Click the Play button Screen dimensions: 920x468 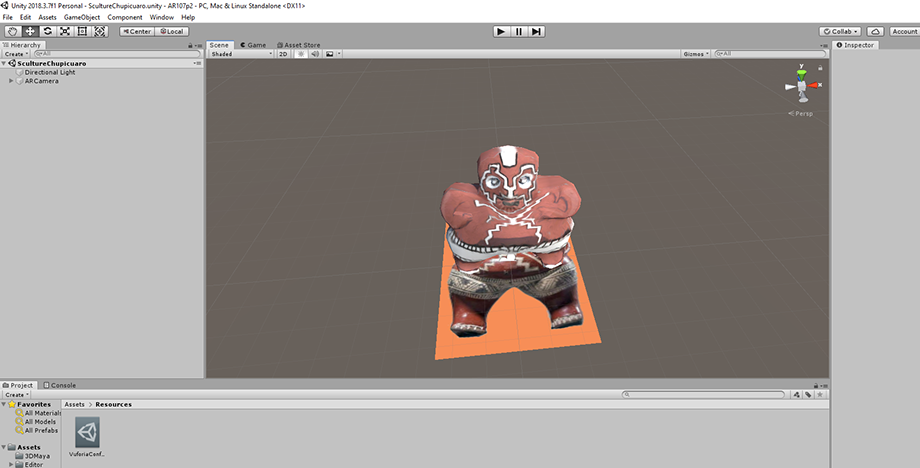click(501, 31)
